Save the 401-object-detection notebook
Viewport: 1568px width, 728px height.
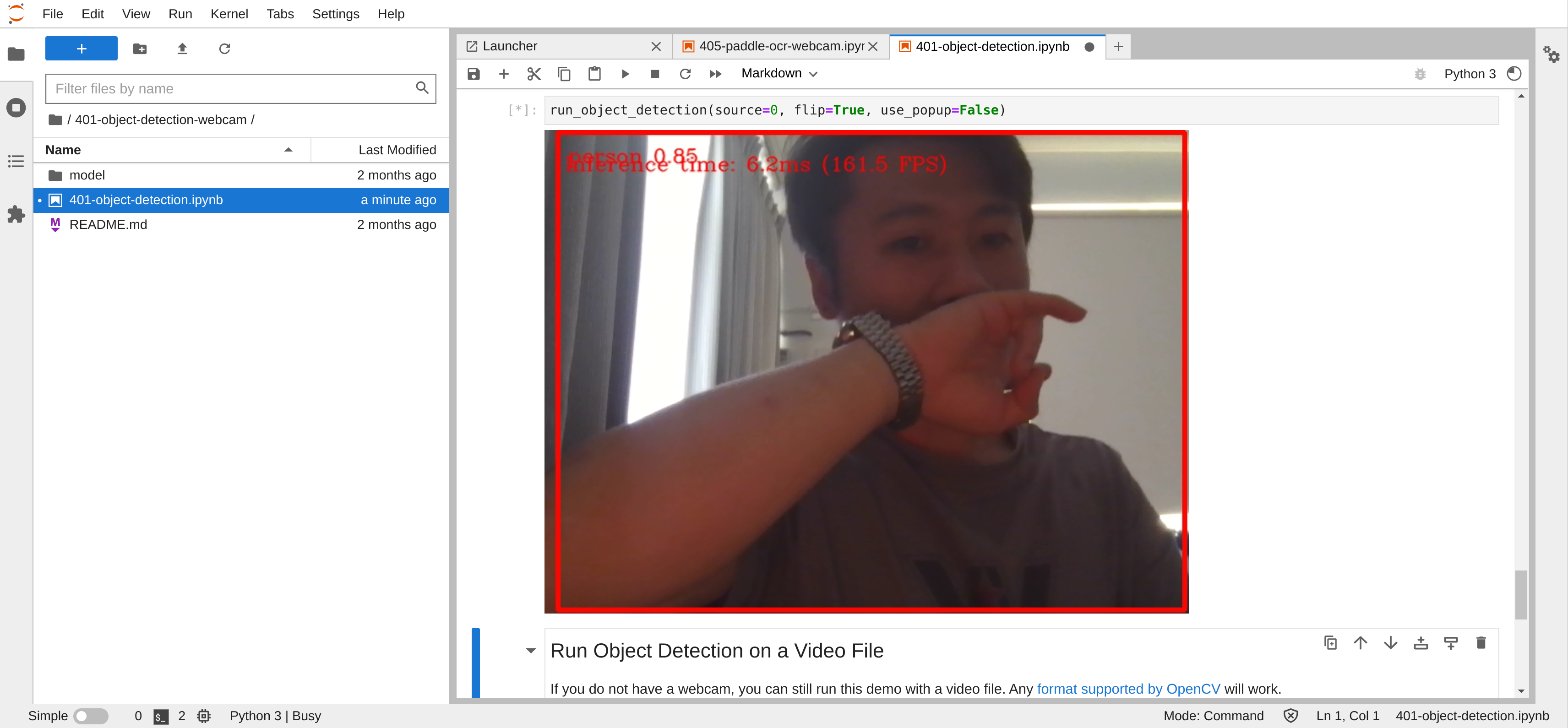tap(473, 73)
